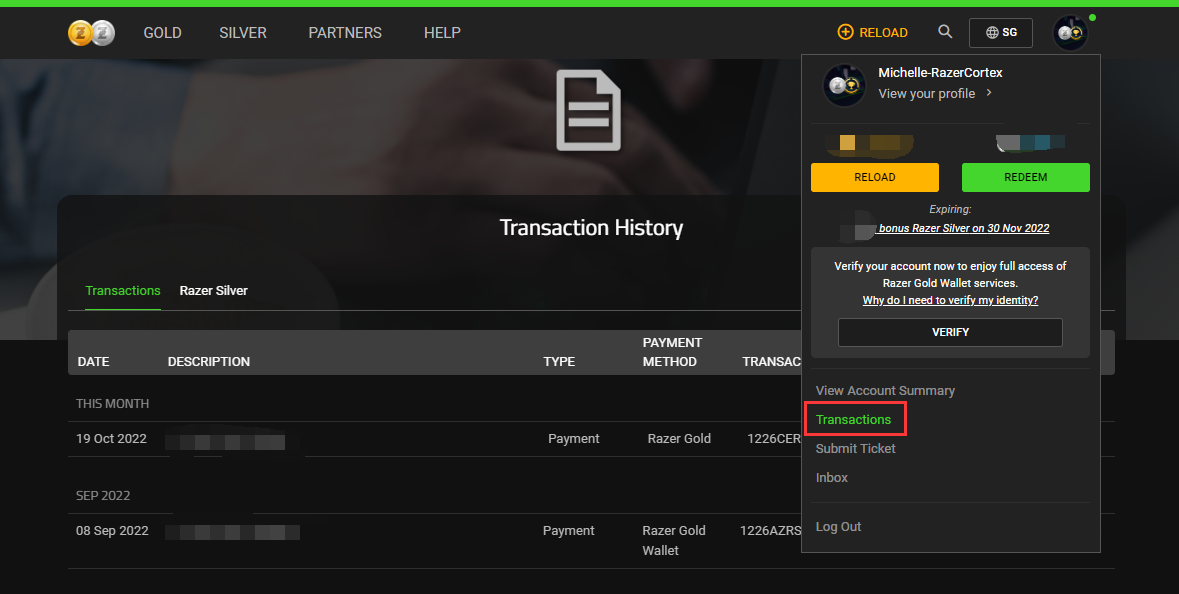This screenshot has height=594, width=1179.
Task: Open Why do I need to verify link
Action: [950, 300]
